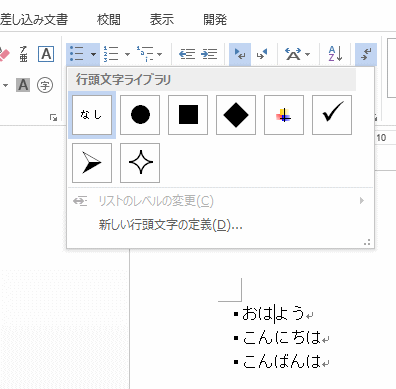
Task: Open the font group dialog launcher
Action: [53, 117]
